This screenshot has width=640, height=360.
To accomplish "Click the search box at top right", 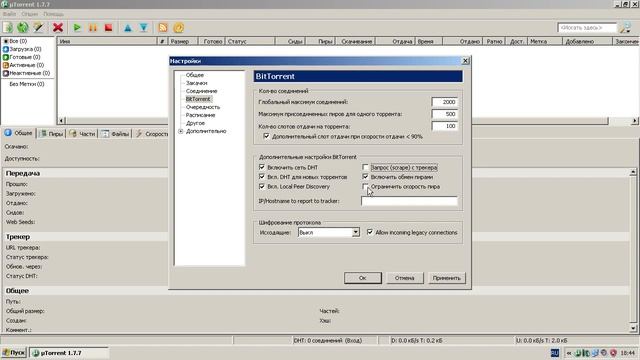I will (587, 27).
